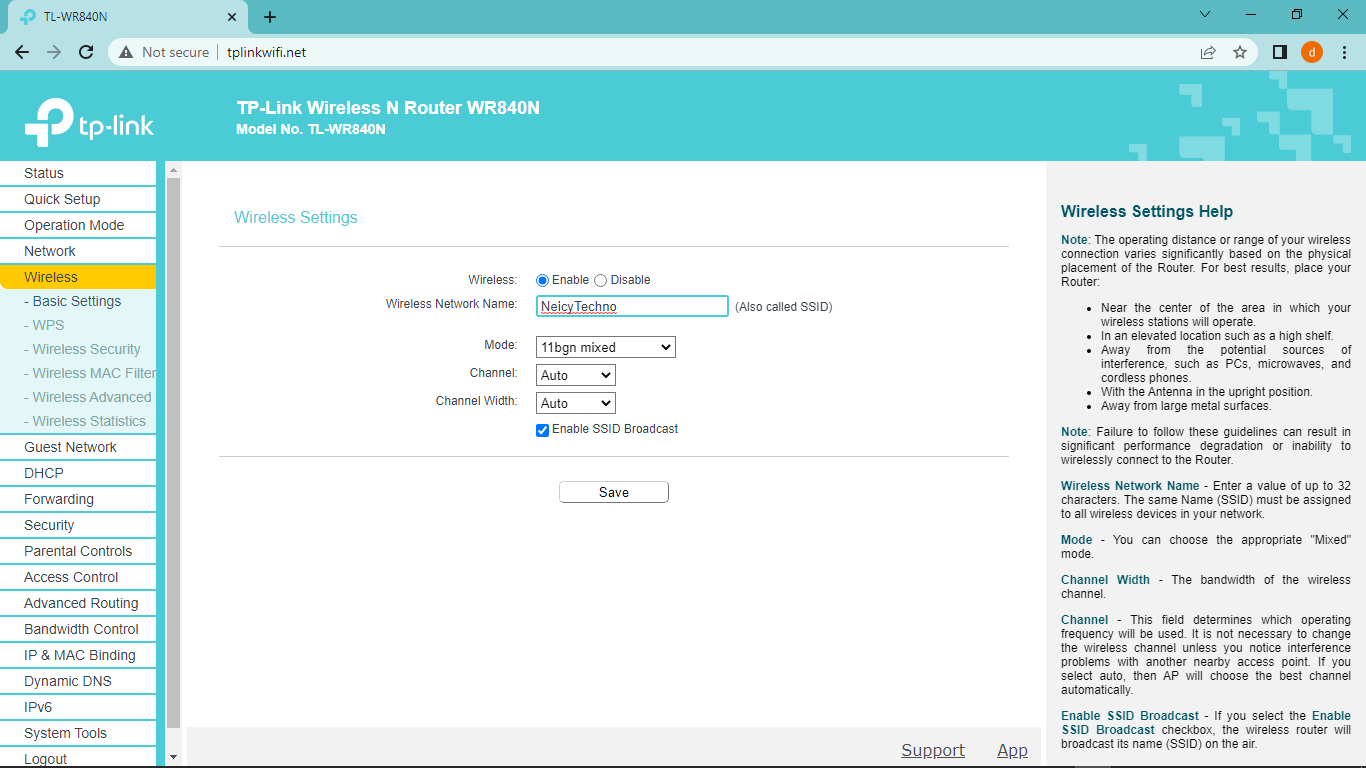Open Dynamic DNS
Viewport: 1366px width, 768px height.
click(x=78, y=681)
